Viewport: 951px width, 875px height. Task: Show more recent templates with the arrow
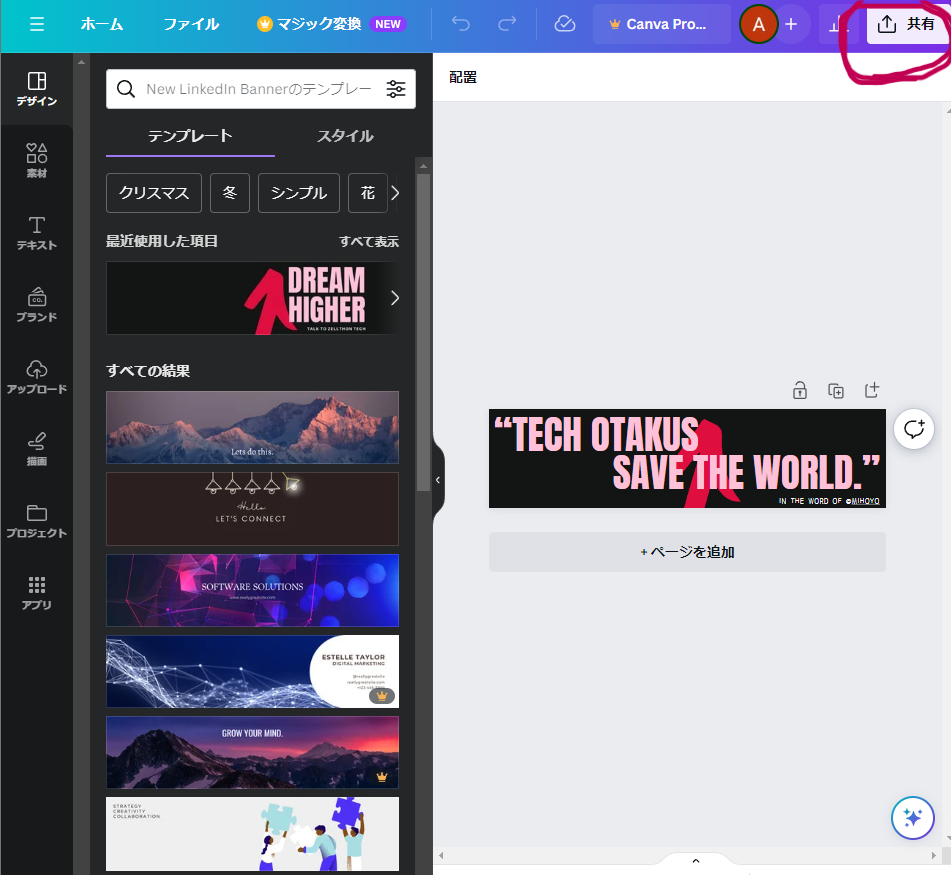(x=395, y=298)
